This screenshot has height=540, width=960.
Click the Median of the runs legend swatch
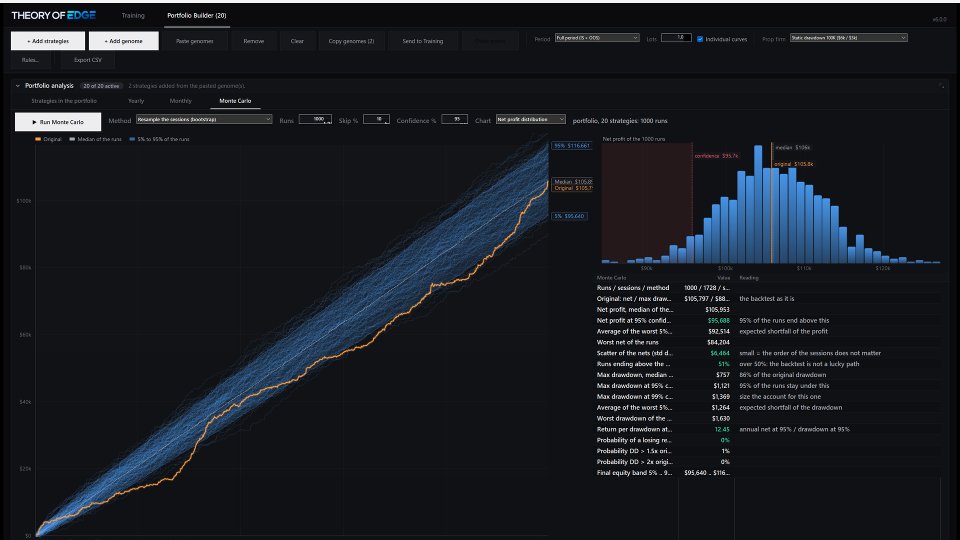click(72, 140)
